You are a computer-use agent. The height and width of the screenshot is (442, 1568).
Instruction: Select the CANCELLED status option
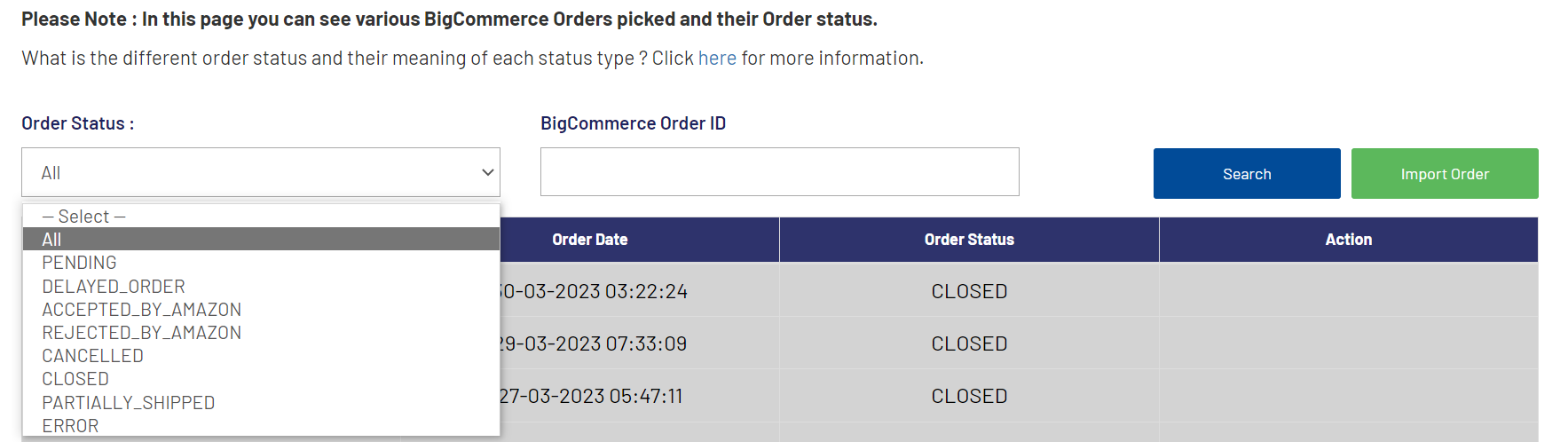click(93, 356)
